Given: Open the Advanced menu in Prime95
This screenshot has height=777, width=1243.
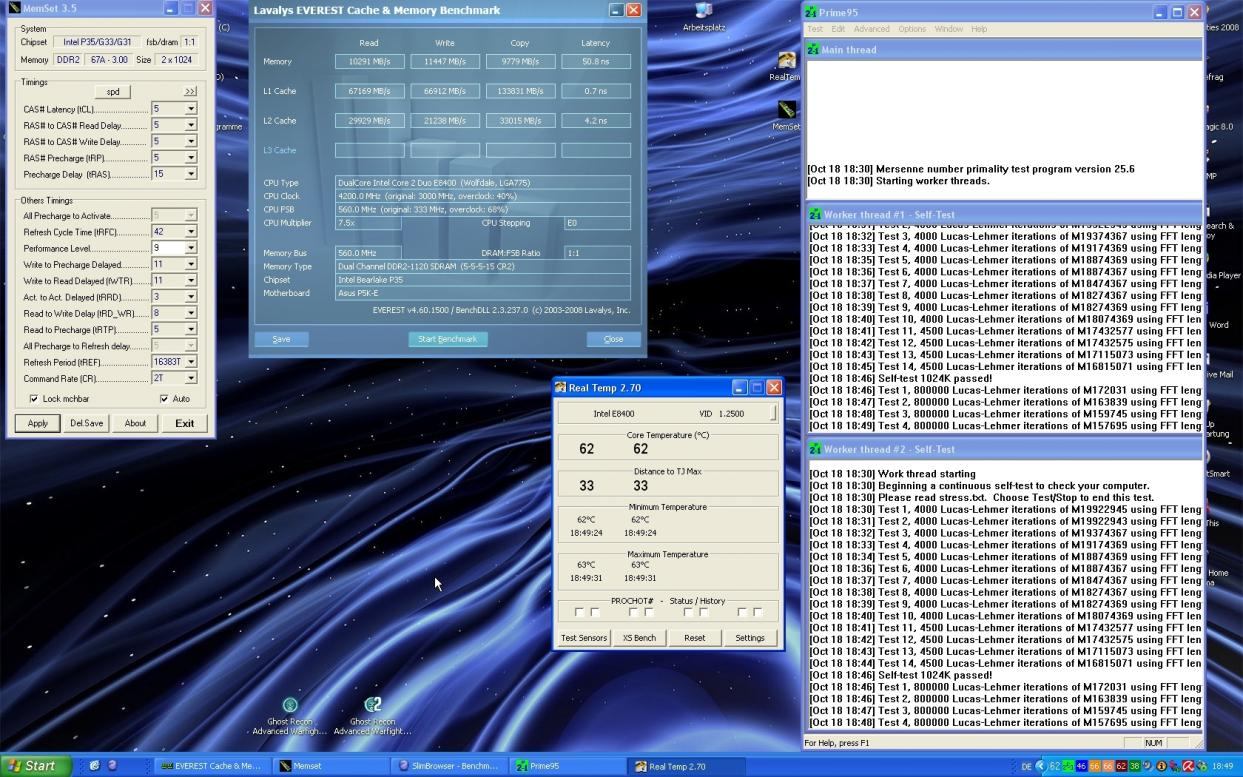Looking at the screenshot, I should pos(871,29).
